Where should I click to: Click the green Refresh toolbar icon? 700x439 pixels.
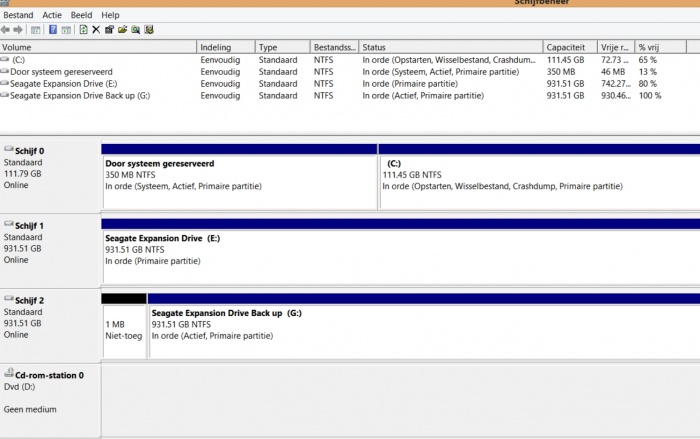(83, 30)
